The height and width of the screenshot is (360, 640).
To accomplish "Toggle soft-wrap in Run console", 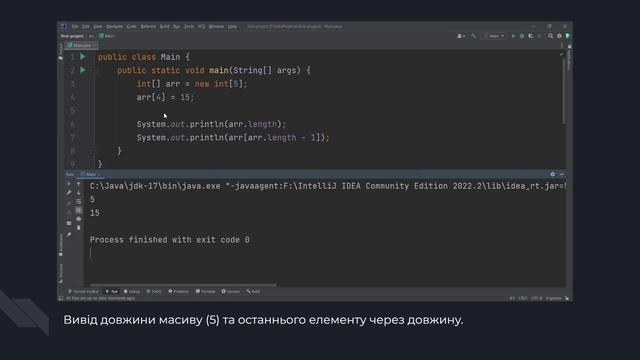I will click(79, 202).
